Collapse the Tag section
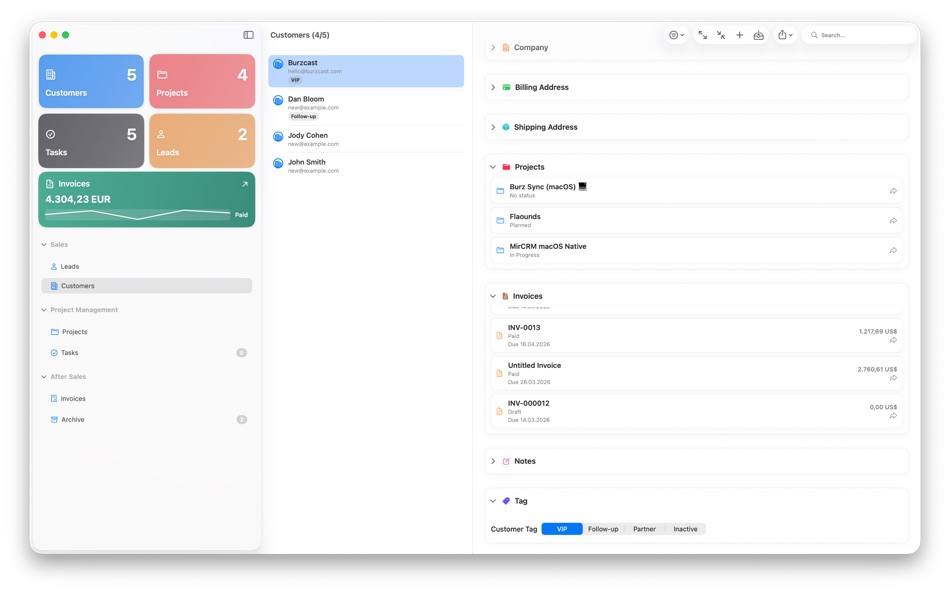The width and height of the screenshot is (950, 594). [x=493, y=501]
